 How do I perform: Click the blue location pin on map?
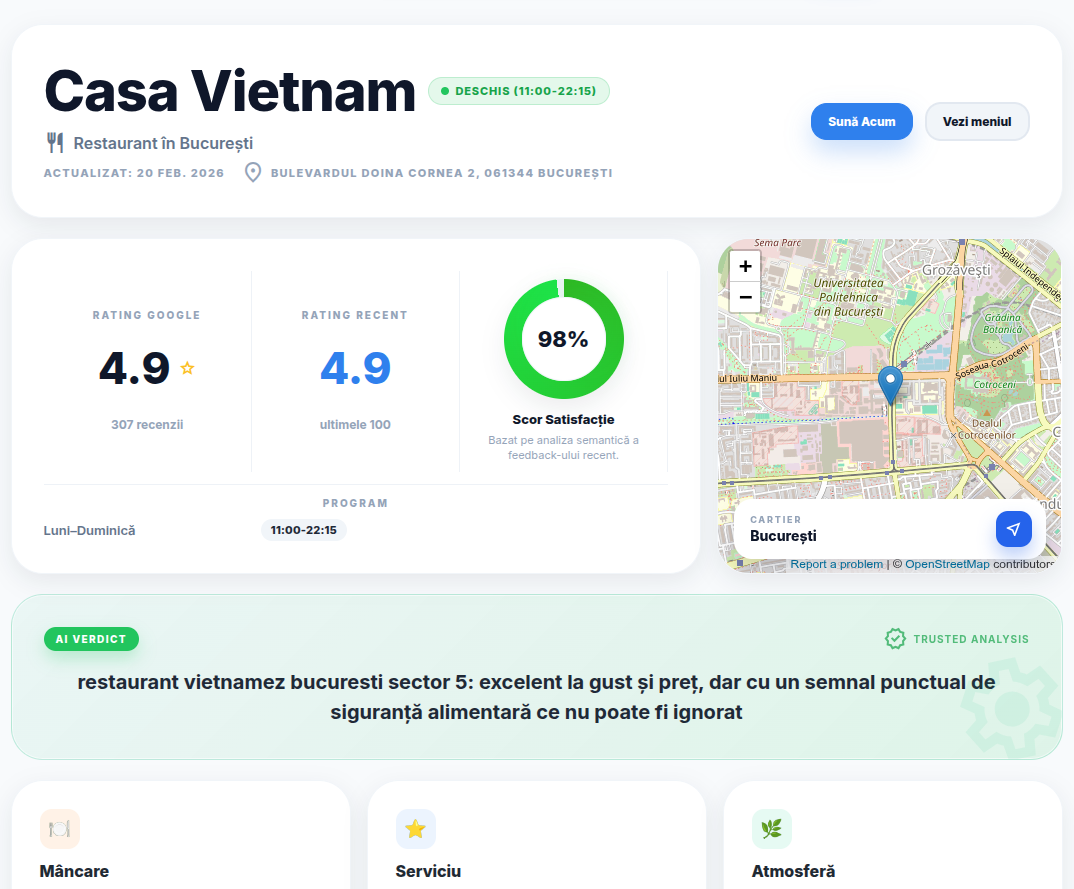click(890, 384)
